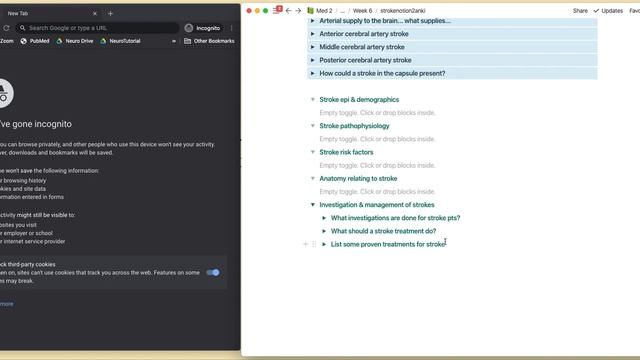Go forward in Notion navigation
Screen dimensions: 640x360
[298, 11]
